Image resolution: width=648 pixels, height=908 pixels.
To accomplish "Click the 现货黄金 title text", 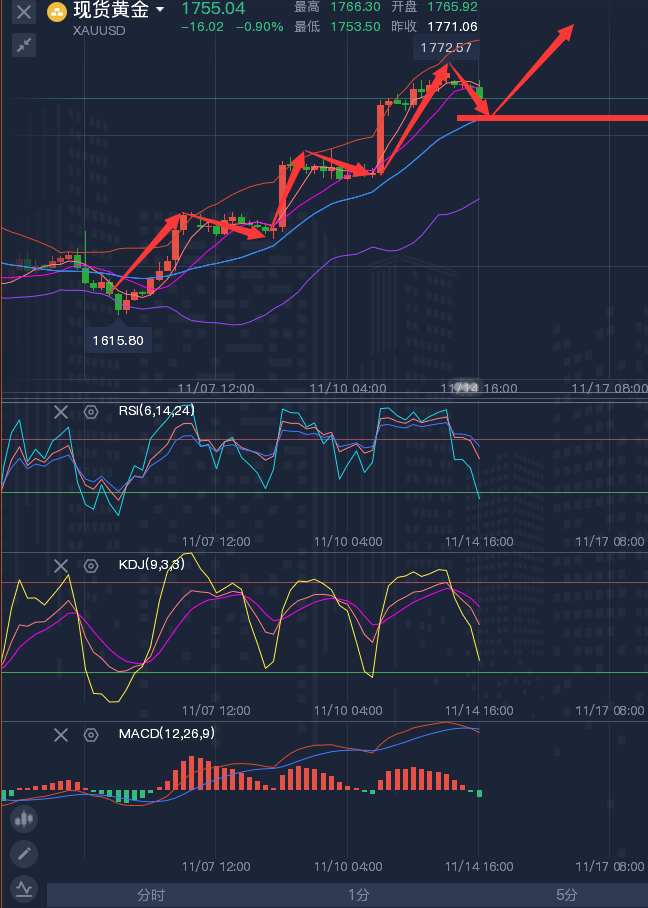I will pos(111,10).
